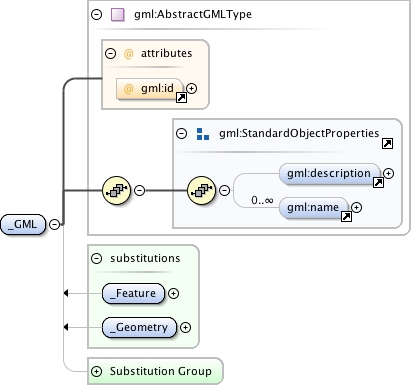Expand the Substitution Group box
The height and width of the screenshot is (388, 412).
click(97, 371)
